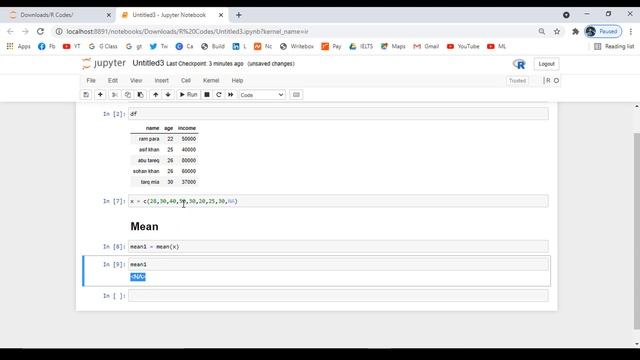Screen dimensions: 640x360
Task: Close the Downloads/R Codes/ tab
Action: pyautogui.click(x=109, y=15)
